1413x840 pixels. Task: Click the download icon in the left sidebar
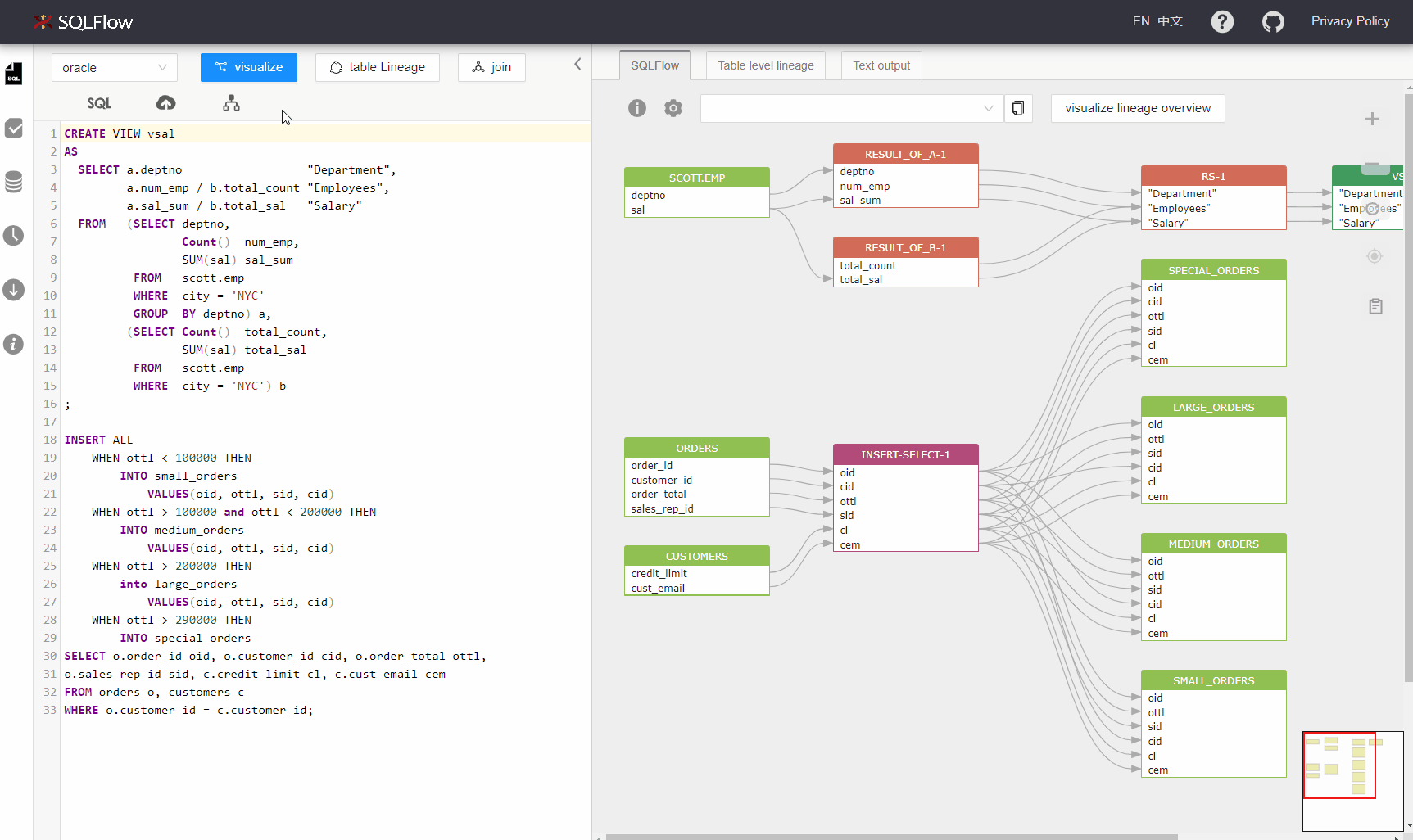click(x=13, y=289)
